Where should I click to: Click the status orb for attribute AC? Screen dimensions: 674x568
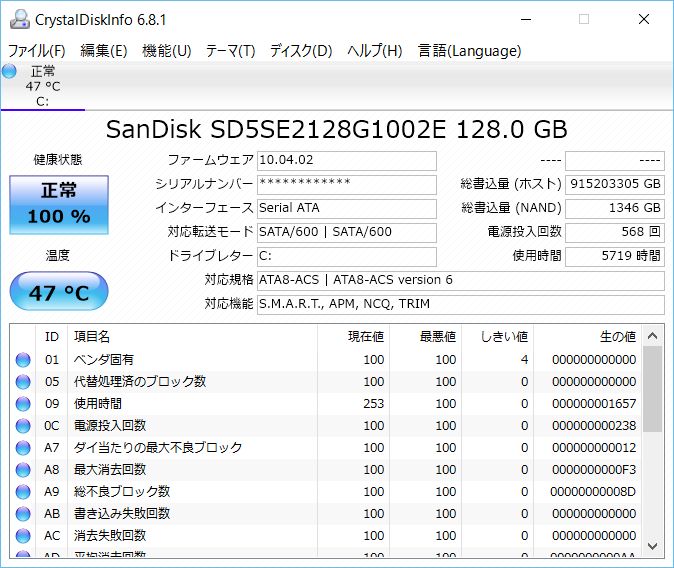[x=23, y=536]
